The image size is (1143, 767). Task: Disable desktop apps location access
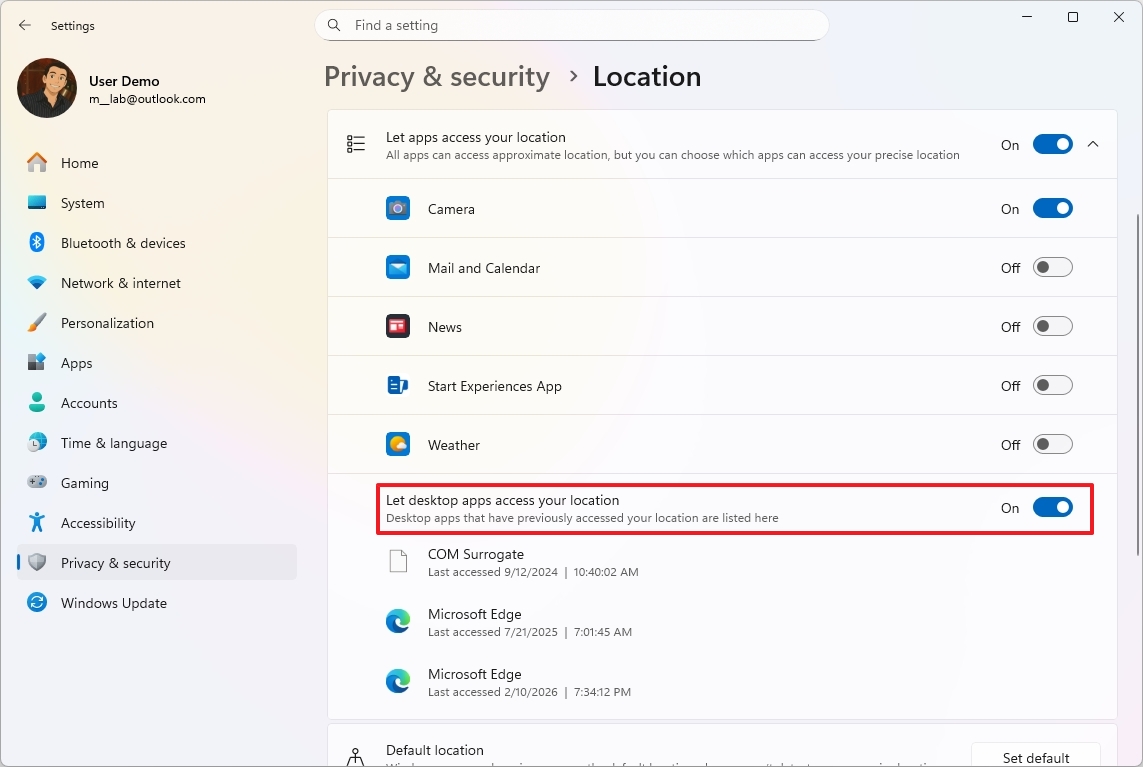pyautogui.click(x=1052, y=507)
